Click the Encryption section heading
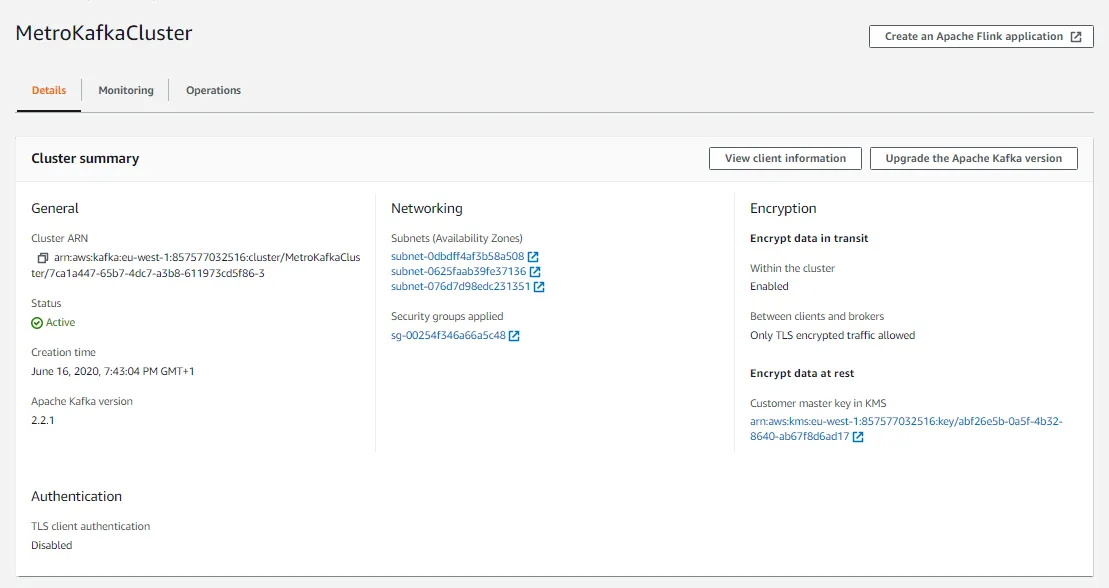The image size is (1109, 588). pos(783,209)
